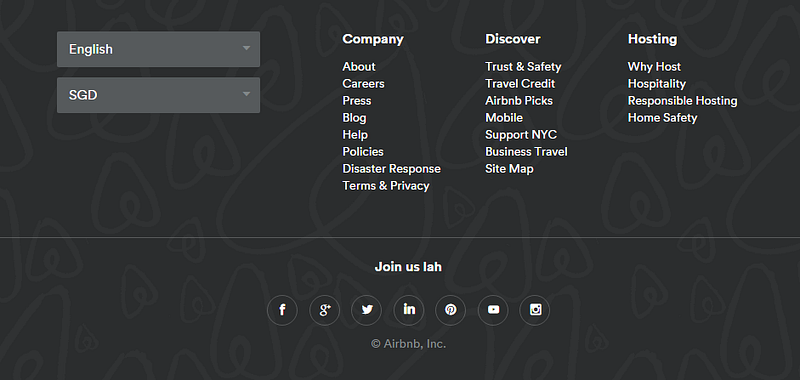This screenshot has height=380, width=800.
Task: Open the YouTube social icon
Action: tap(493, 310)
